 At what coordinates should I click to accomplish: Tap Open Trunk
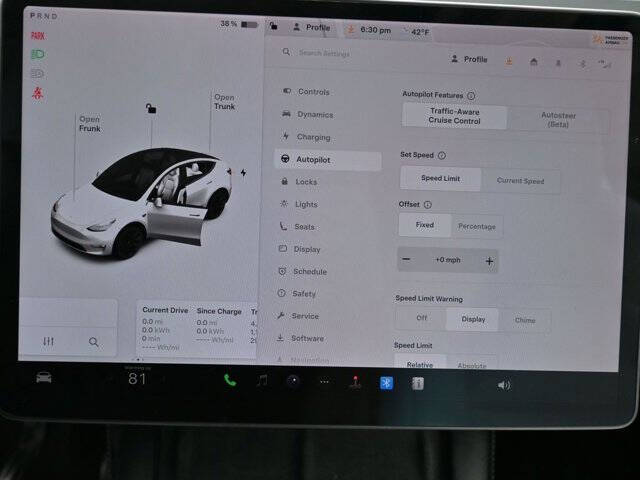pos(224,102)
